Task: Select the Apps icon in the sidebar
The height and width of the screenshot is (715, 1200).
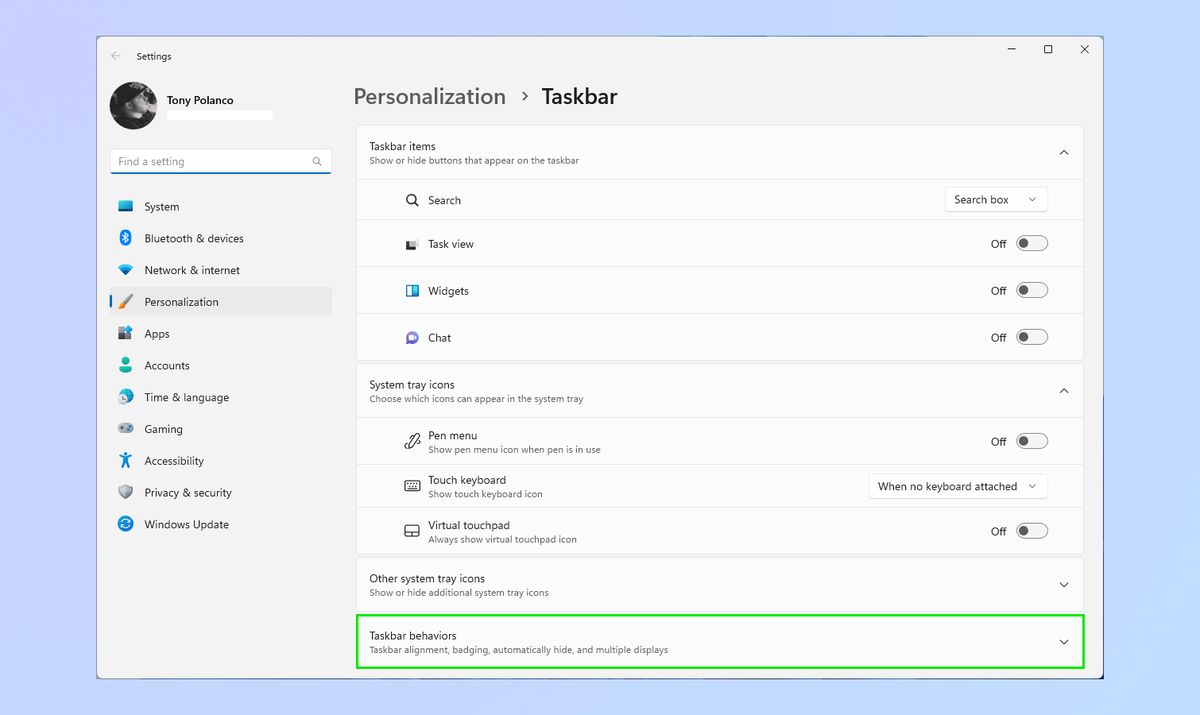Action: click(x=125, y=333)
